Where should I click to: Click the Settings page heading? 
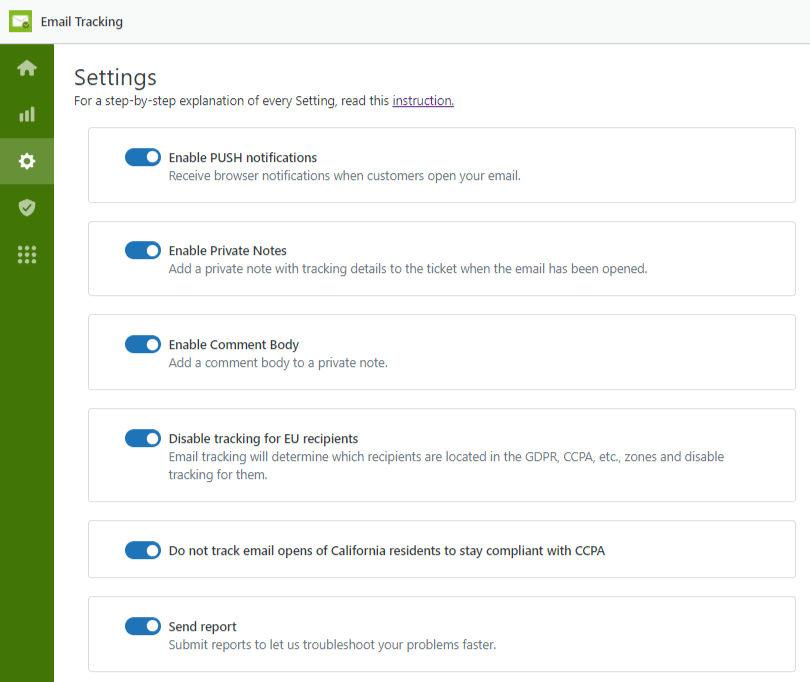115,78
